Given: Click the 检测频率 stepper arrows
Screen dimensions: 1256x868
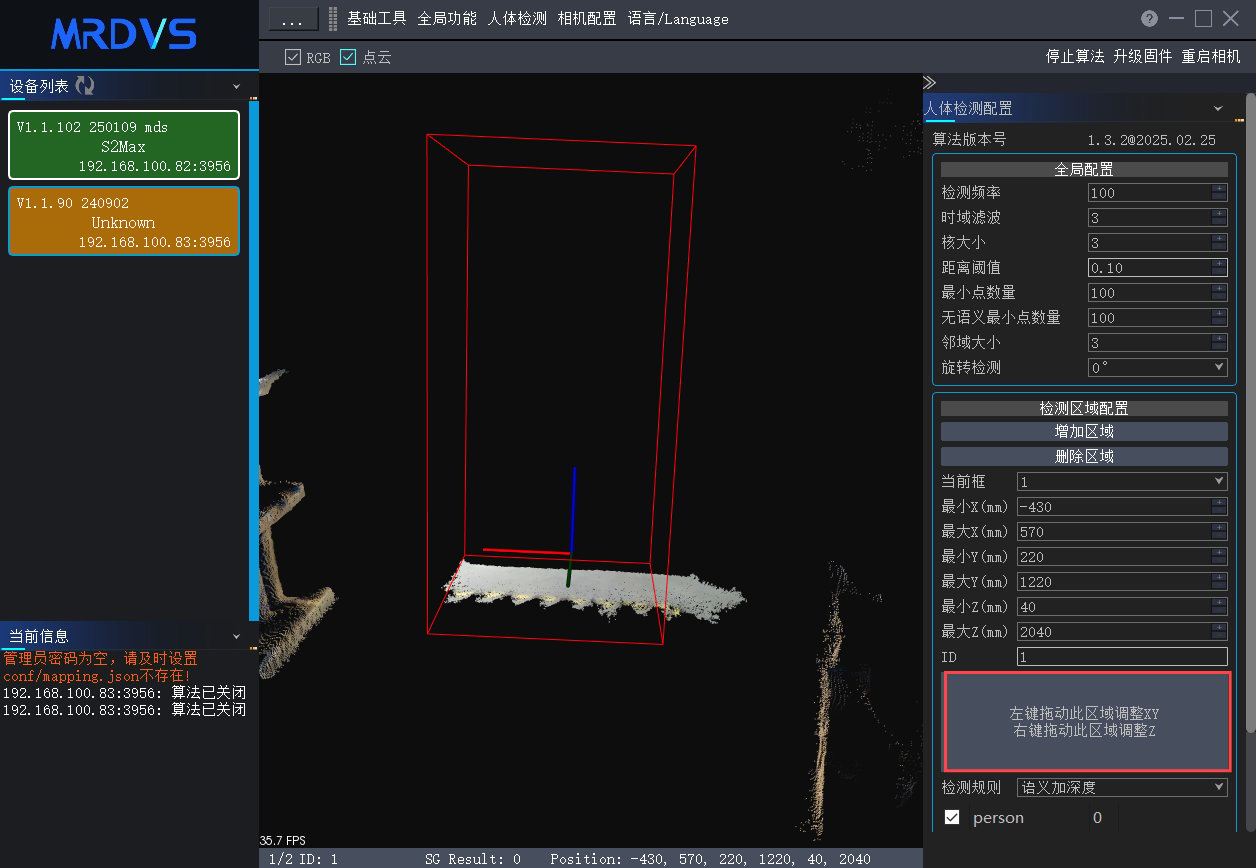Looking at the screenshot, I should (x=1219, y=192).
